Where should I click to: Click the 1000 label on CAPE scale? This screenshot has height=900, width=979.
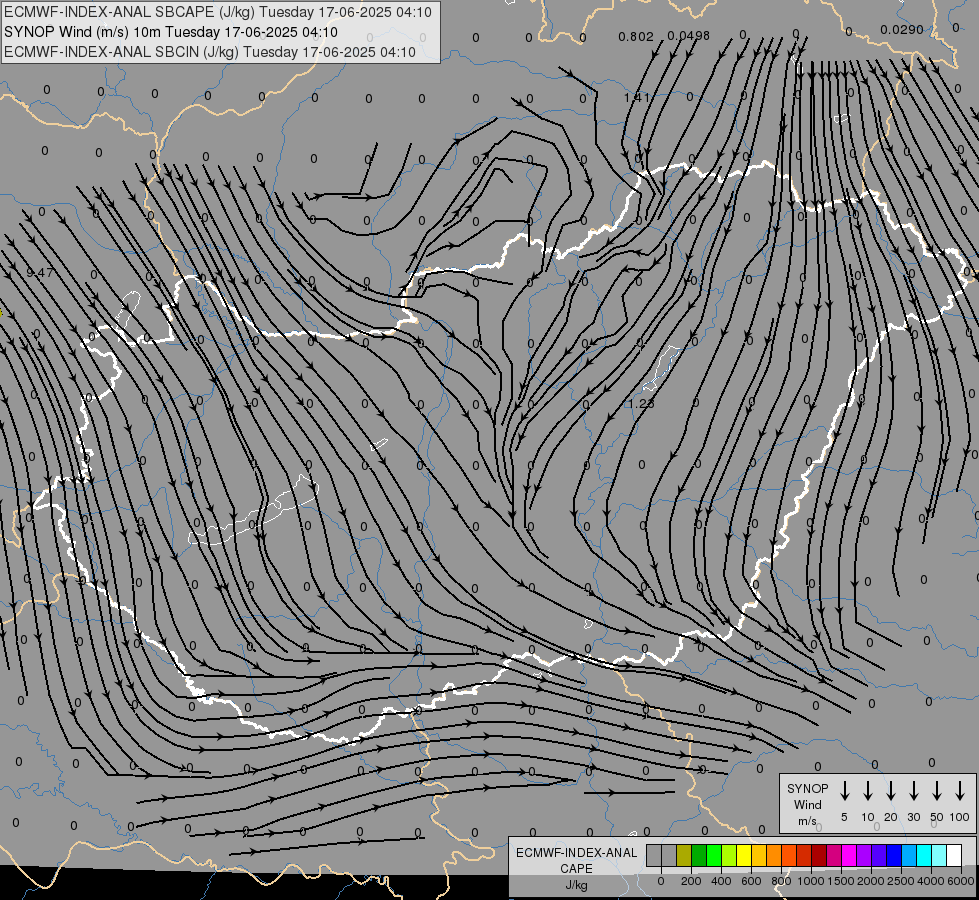tap(811, 881)
